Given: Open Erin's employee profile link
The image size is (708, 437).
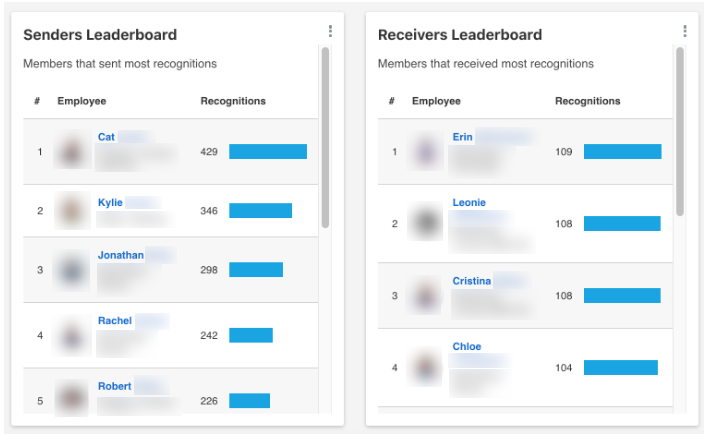Looking at the screenshot, I should pos(462,137).
